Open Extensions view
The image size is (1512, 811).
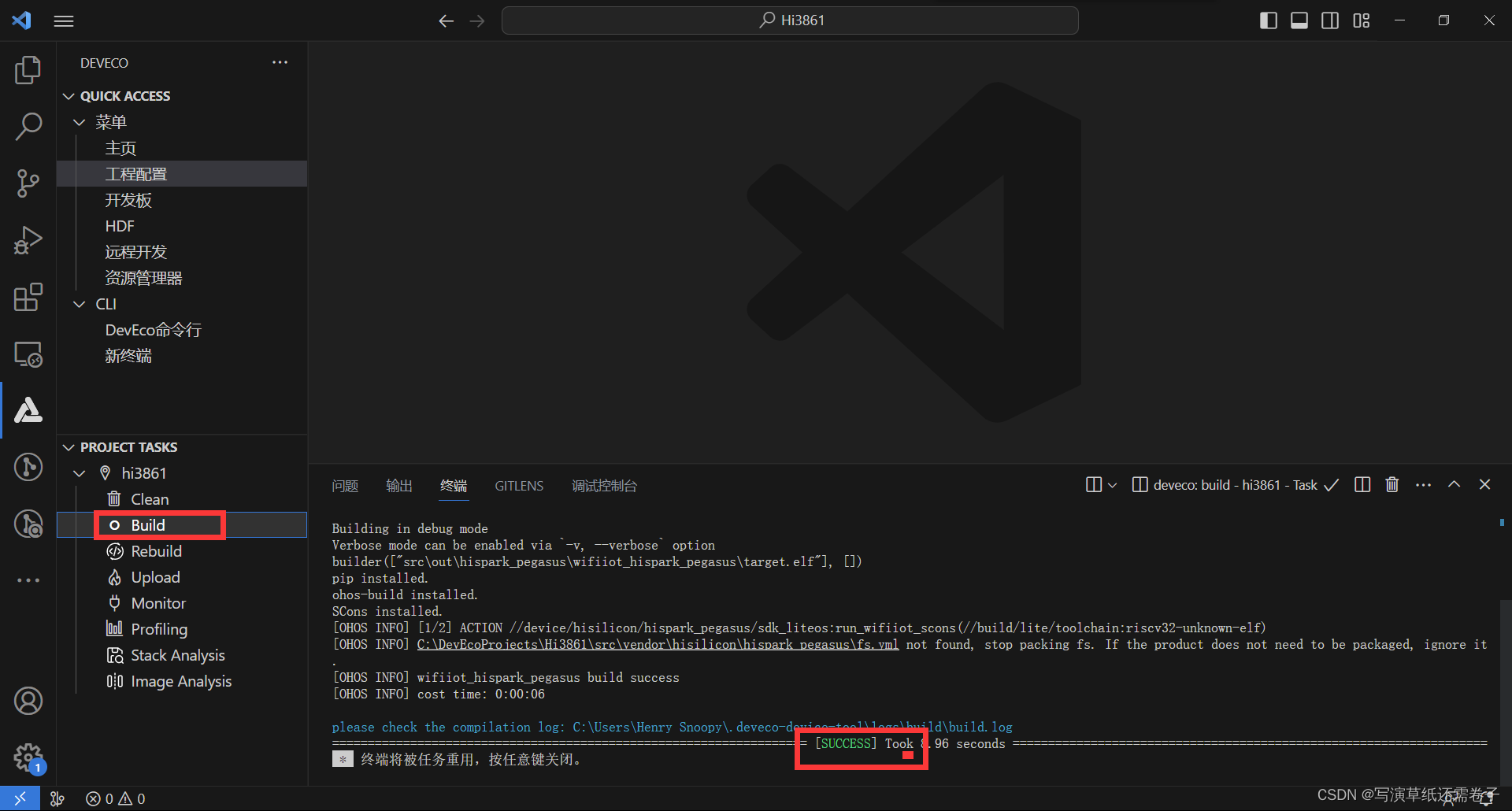(x=28, y=297)
